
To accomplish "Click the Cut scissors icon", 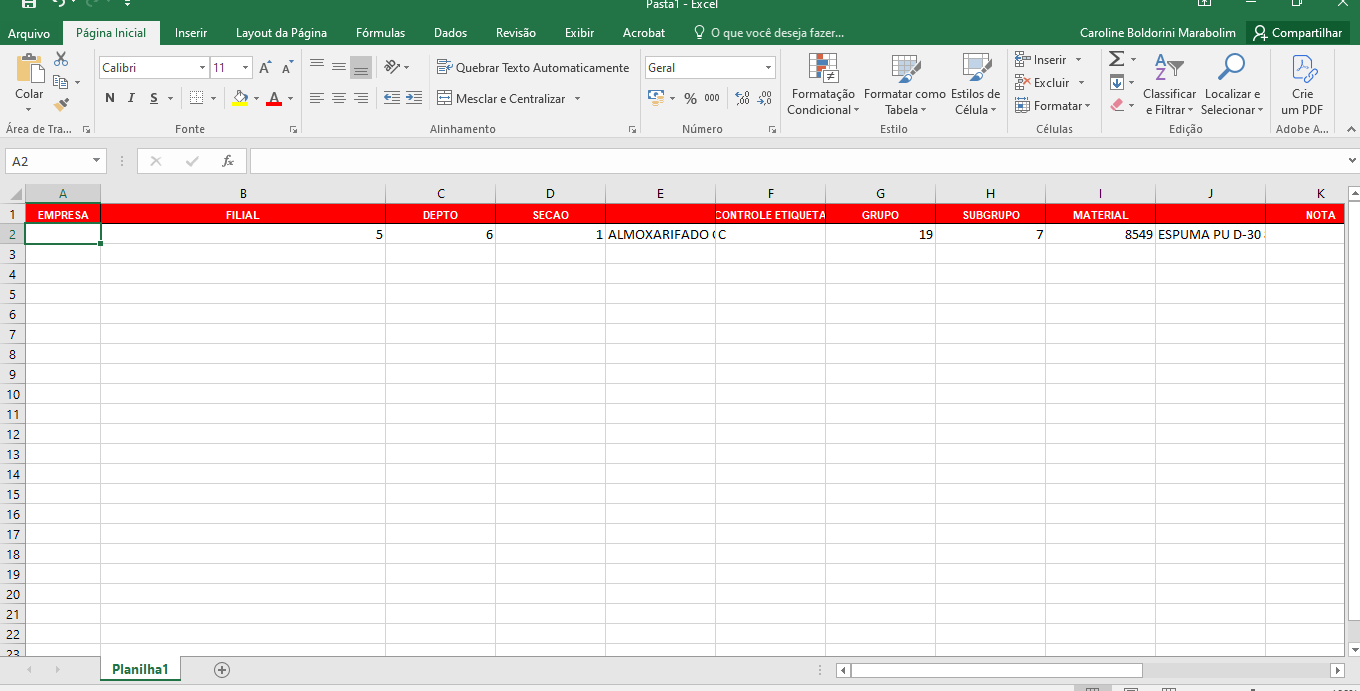I will pyautogui.click(x=61, y=60).
